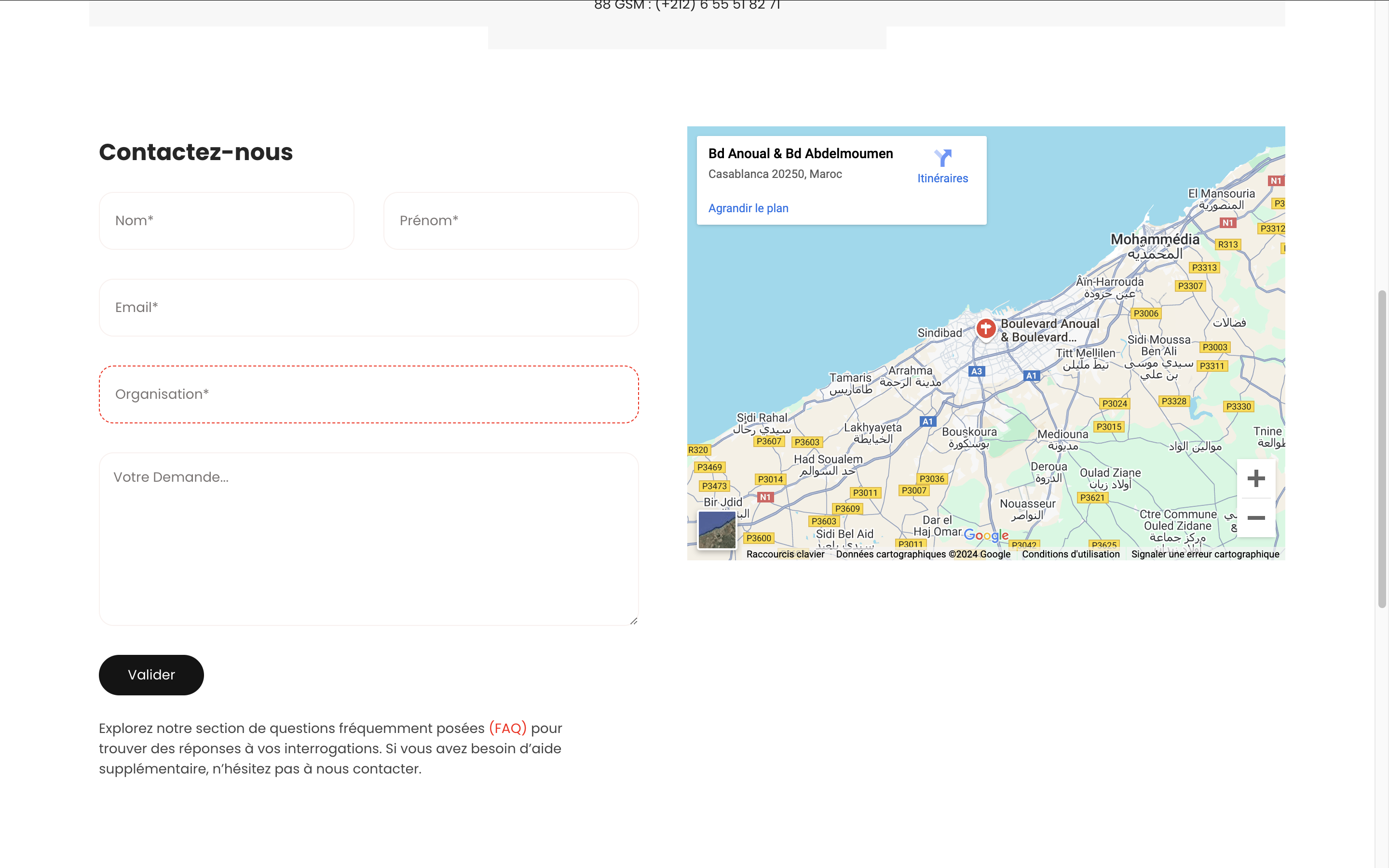Screen dimensions: 1389x868
Task: Click Signaler une erreur cartographique
Action: pyautogui.click(x=1205, y=554)
